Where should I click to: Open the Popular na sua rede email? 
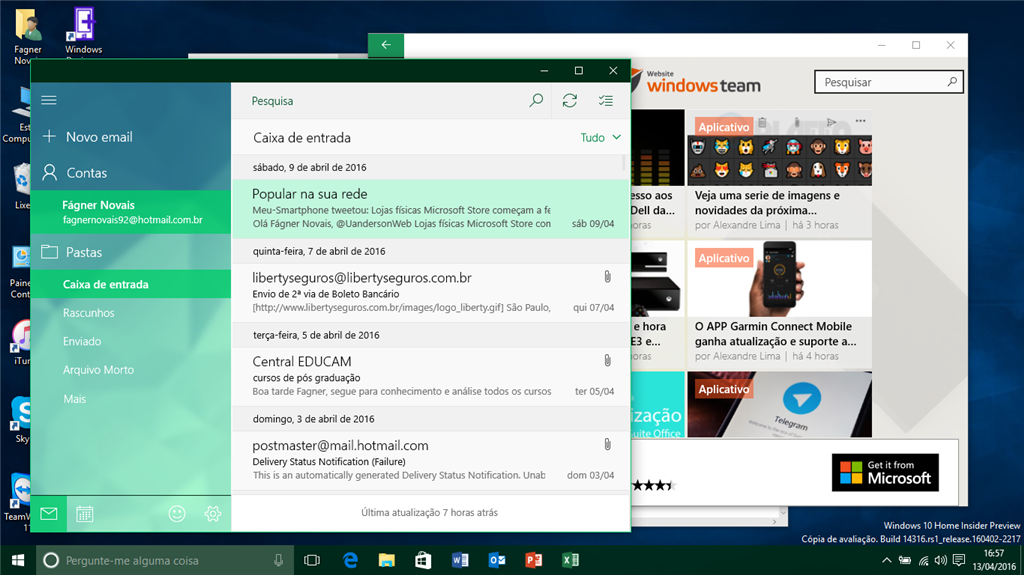(x=431, y=208)
